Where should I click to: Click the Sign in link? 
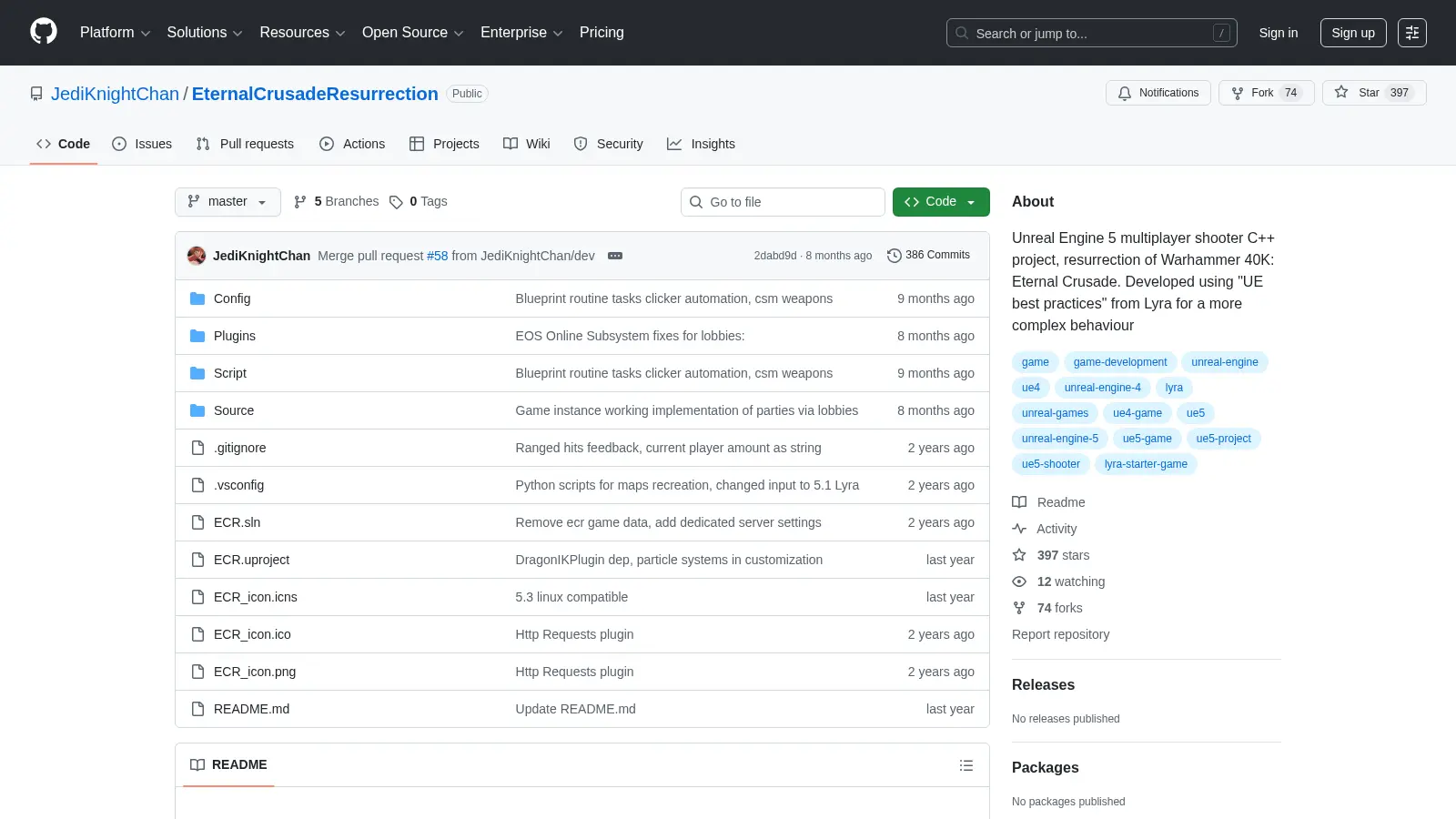(1279, 33)
